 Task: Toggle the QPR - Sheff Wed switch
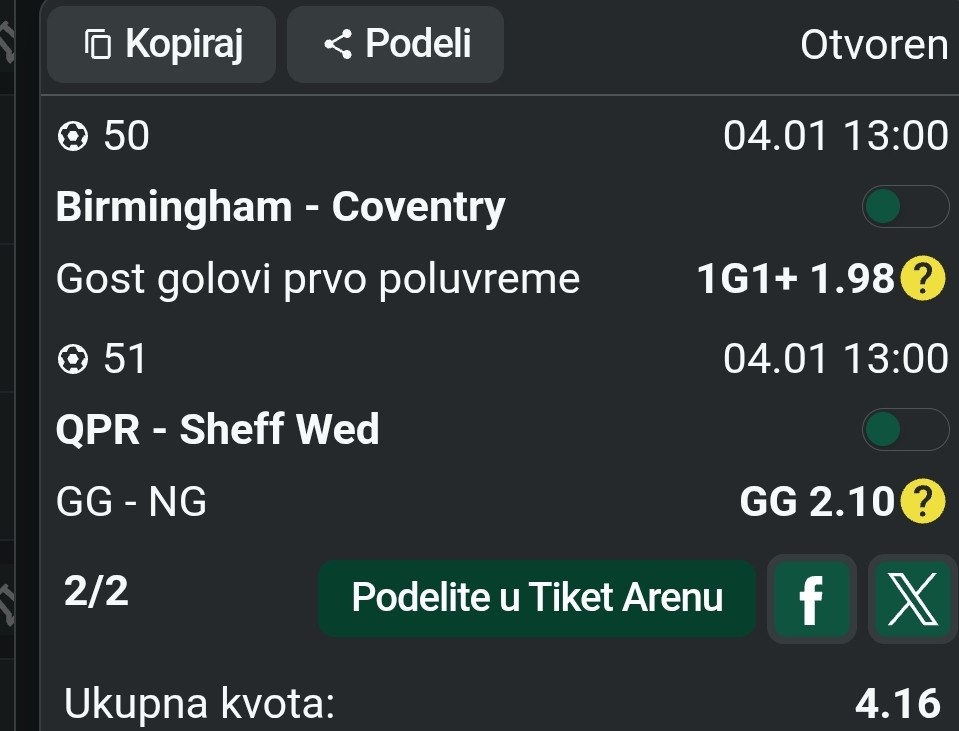pyautogui.click(x=904, y=430)
